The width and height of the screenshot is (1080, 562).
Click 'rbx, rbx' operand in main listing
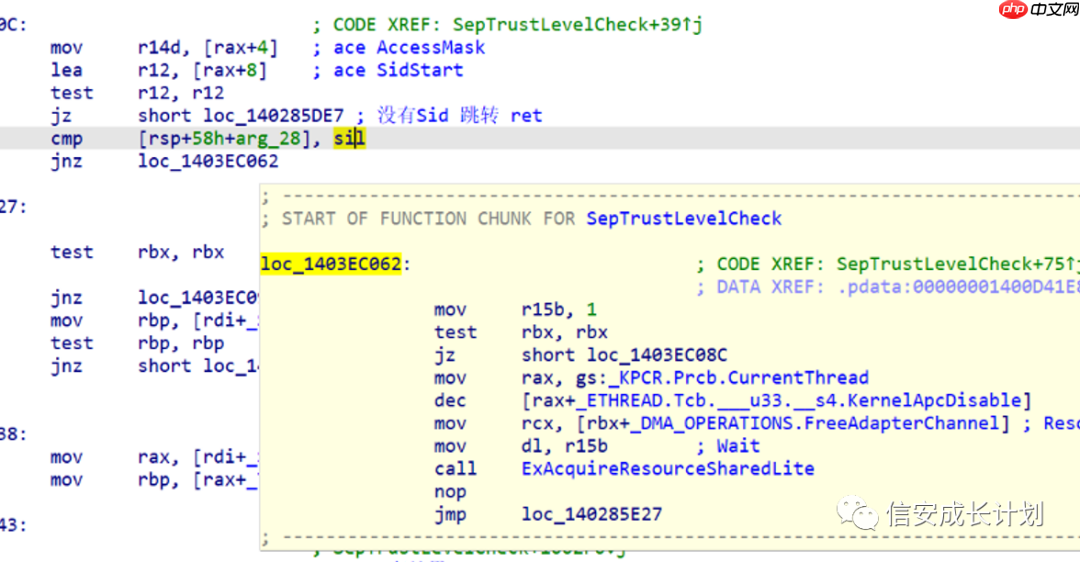point(180,252)
